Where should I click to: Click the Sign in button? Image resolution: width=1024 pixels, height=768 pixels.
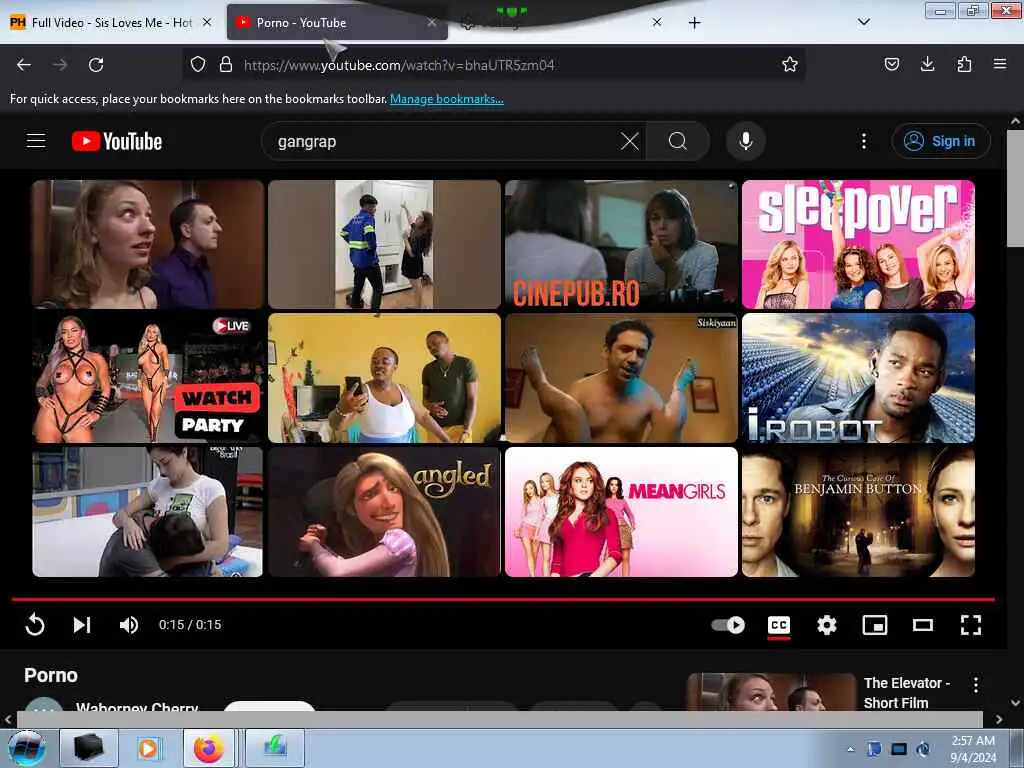coord(940,141)
